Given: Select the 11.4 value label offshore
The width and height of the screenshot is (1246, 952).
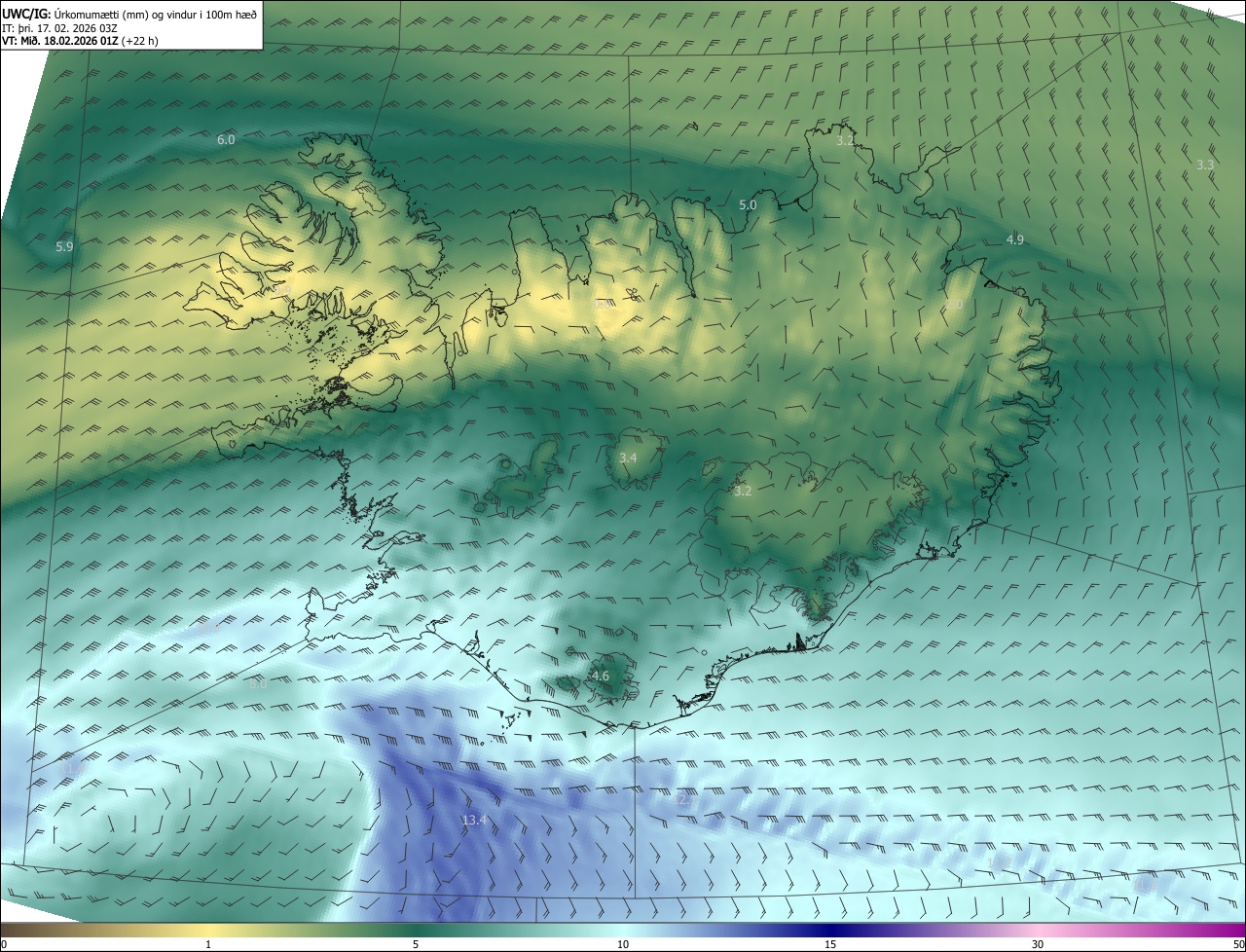Looking at the screenshot, I should tap(73, 768).
